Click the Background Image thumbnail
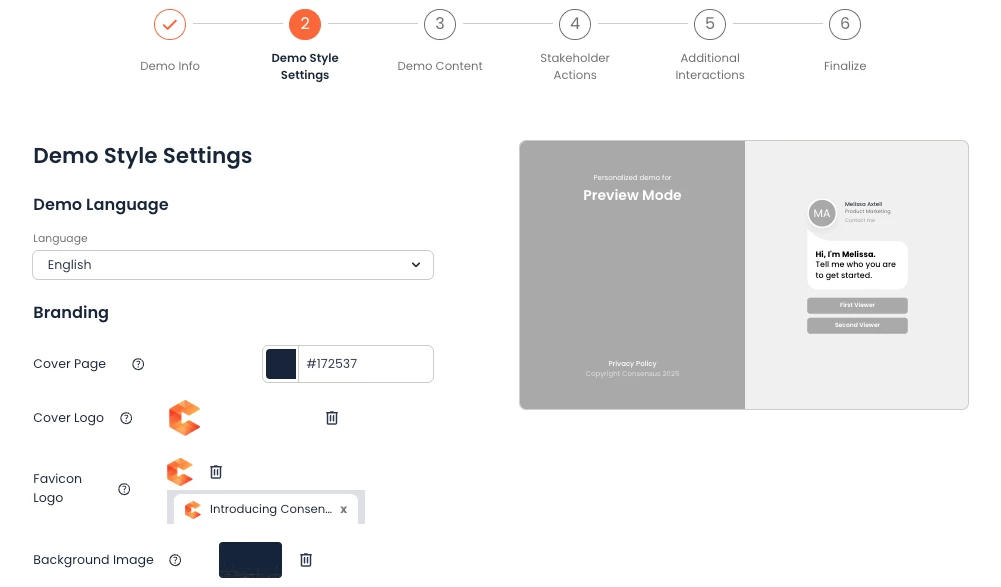This screenshot has height=587, width=1001. [x=250, y=560]
